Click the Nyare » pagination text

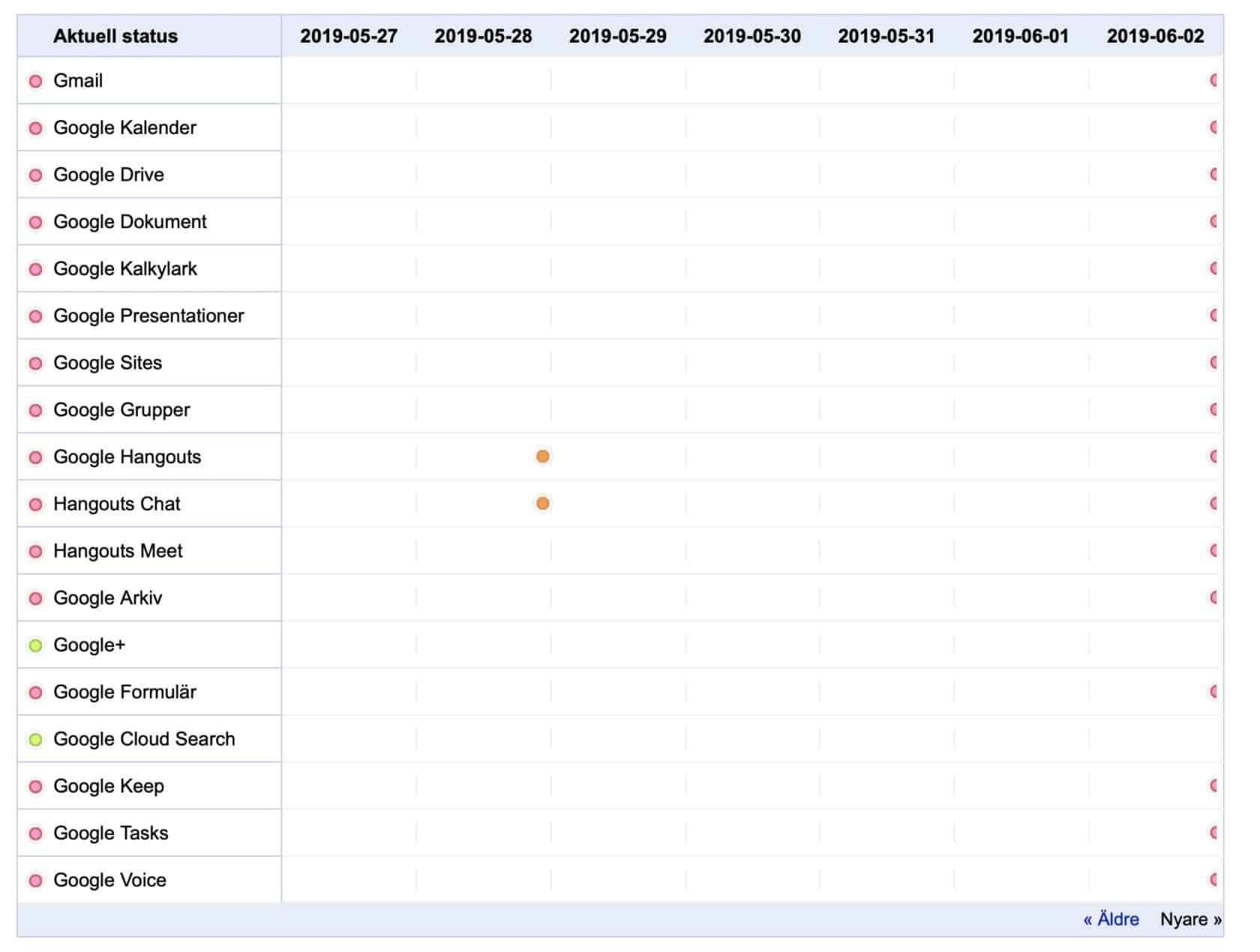(x=1191, y=920)
